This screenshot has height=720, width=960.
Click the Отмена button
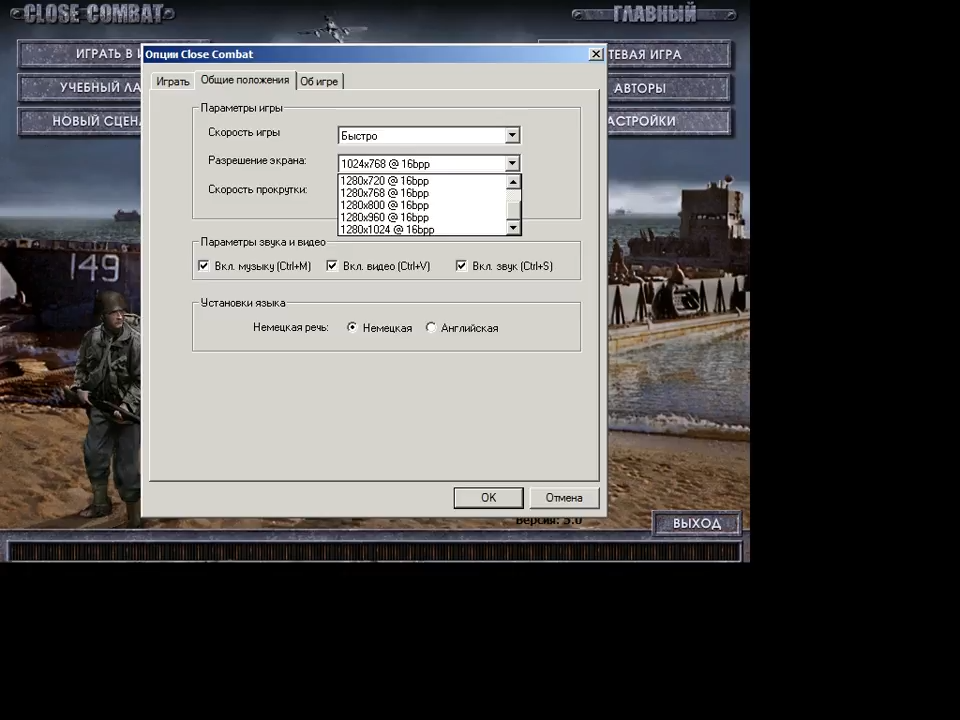click(564, 498)
